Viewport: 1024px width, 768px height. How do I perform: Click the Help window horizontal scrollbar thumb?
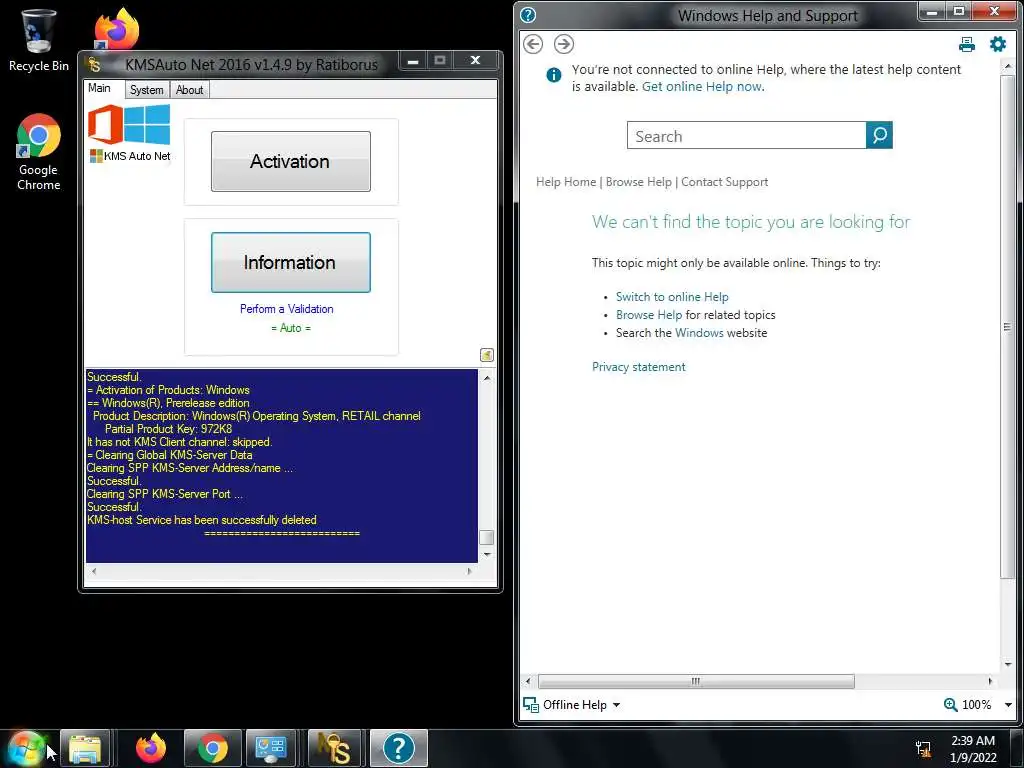tap(696, 681)
